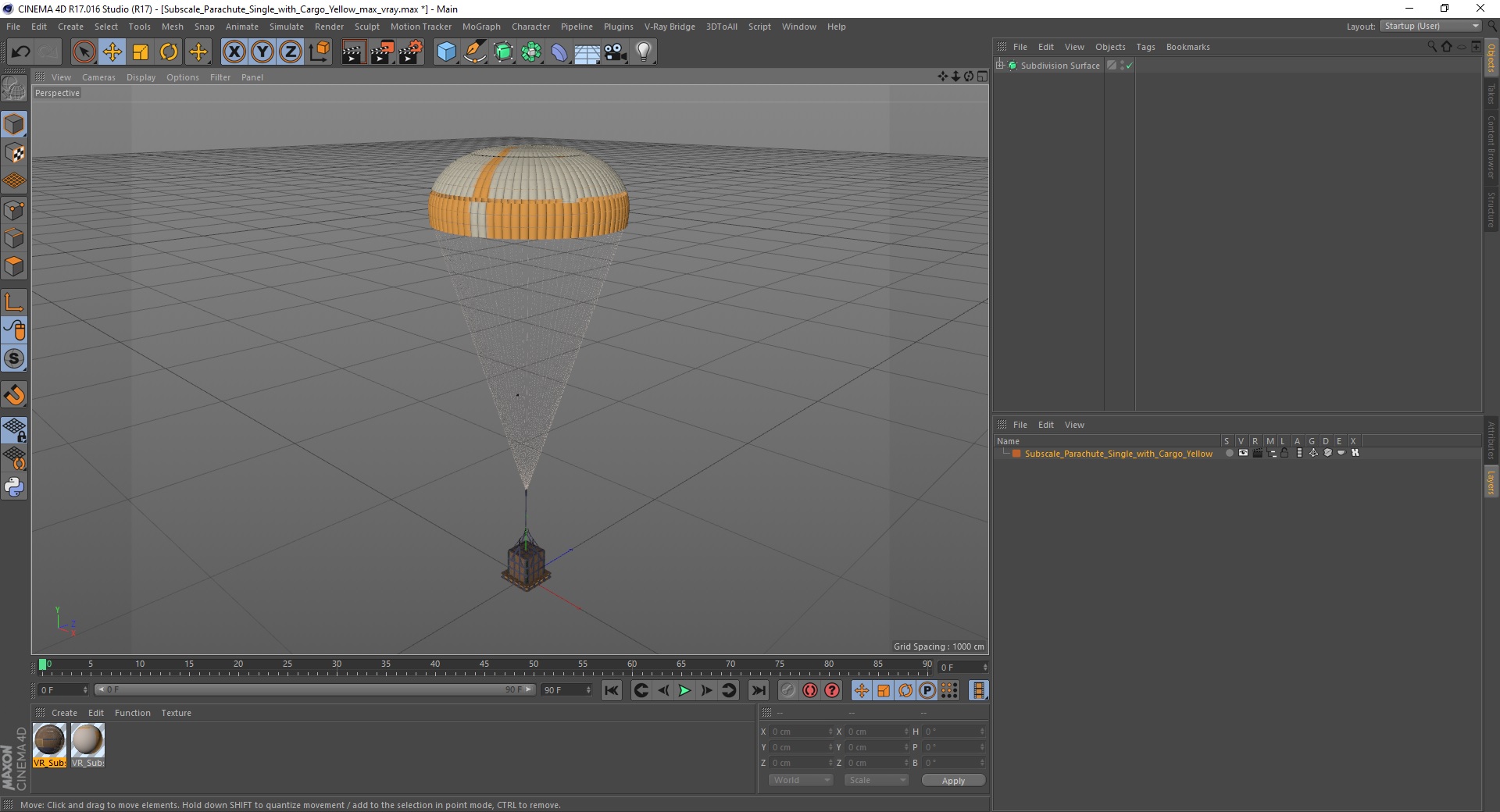Open the Attributes side tab
The width and height of the screenshot is (1500, 812).
[x=1491, y=440]
